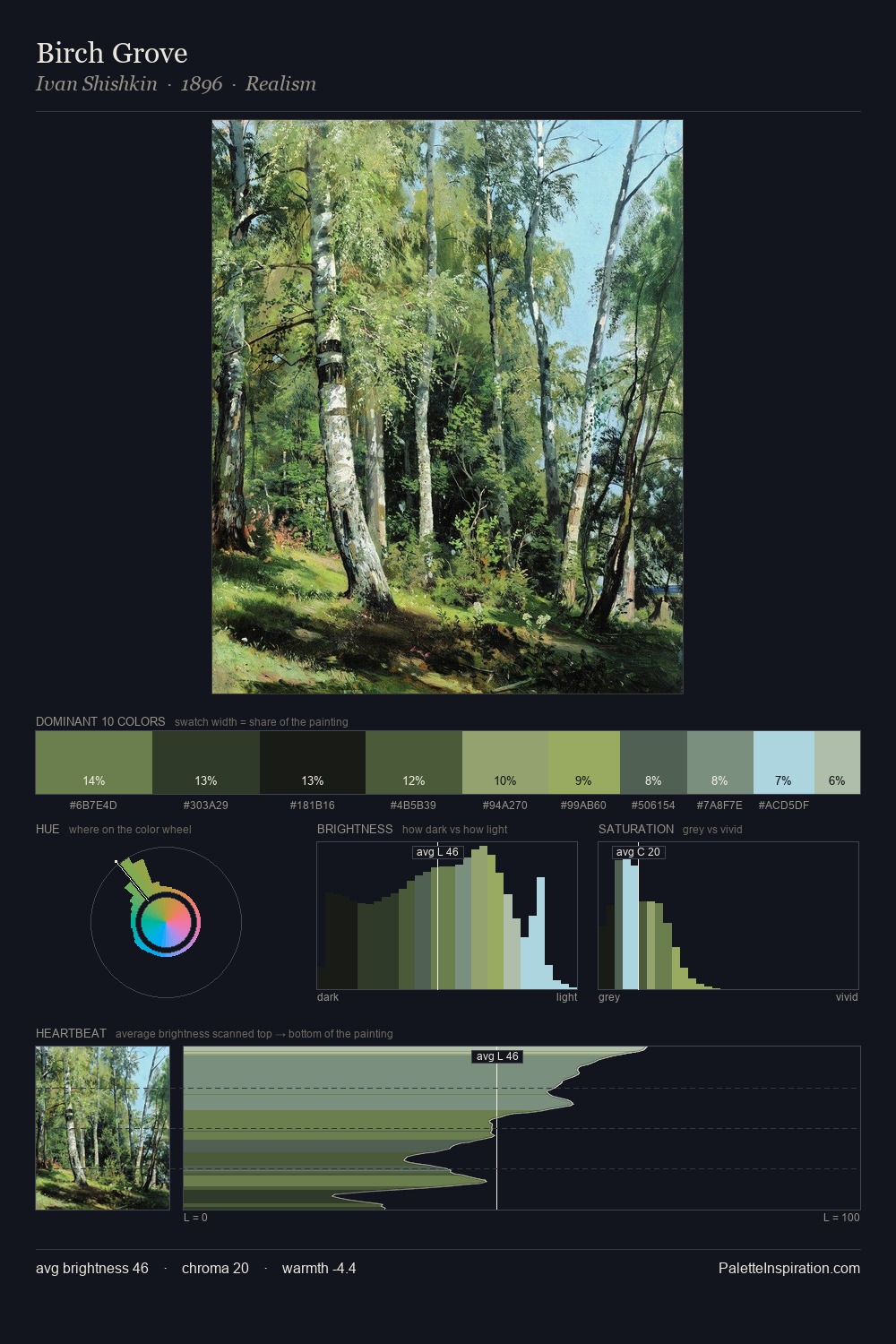Click the Realism style label
This screenshot has height=1344, width=896.
(x=280, y=83)
